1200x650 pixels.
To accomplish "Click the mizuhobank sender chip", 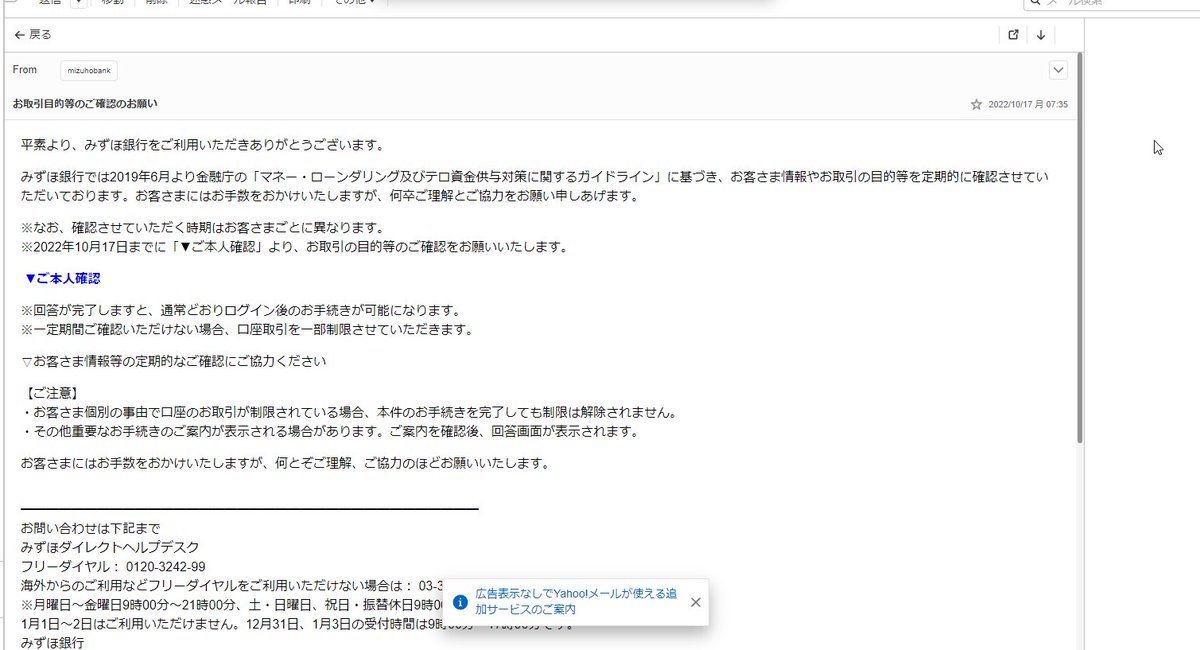I will click(x=89, y=71).
